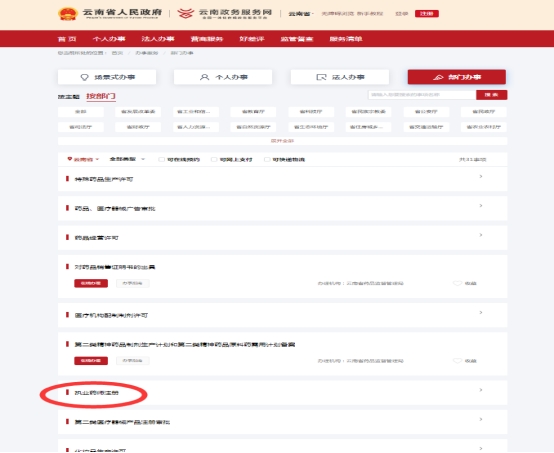This screenshot has width=554, height=453.
Task: Click the 法人办事 button icon
Action: point(321,77)
